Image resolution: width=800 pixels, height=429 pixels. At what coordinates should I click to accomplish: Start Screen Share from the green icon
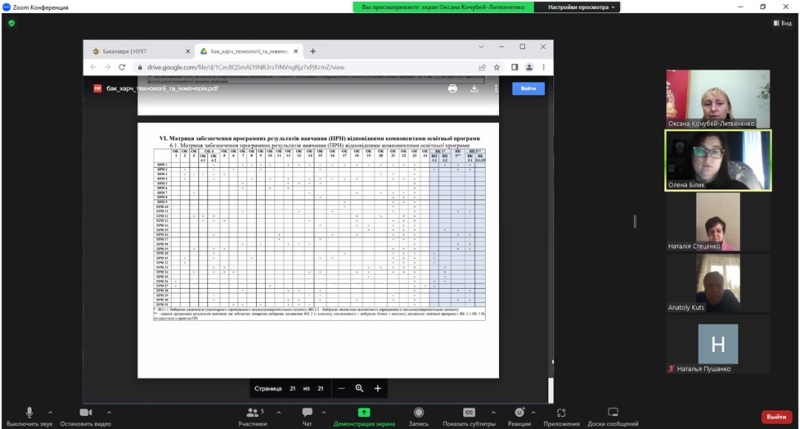click(x=364, y=412)
